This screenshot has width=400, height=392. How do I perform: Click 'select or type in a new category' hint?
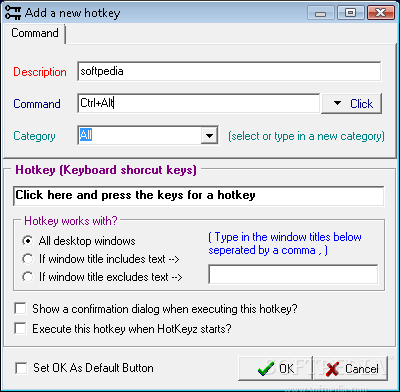click(x=306, y=136)
